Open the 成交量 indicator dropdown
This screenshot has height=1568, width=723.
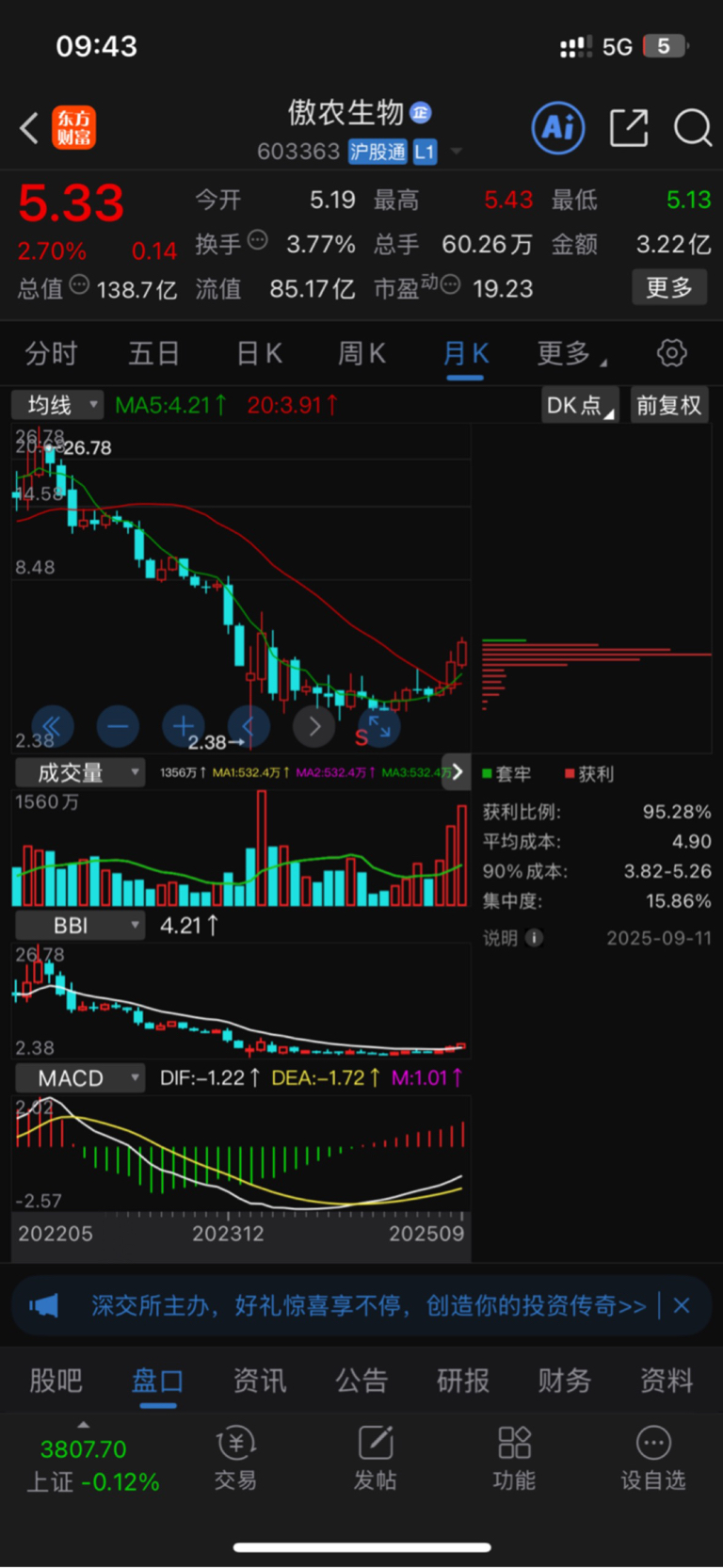coord(80,772)
